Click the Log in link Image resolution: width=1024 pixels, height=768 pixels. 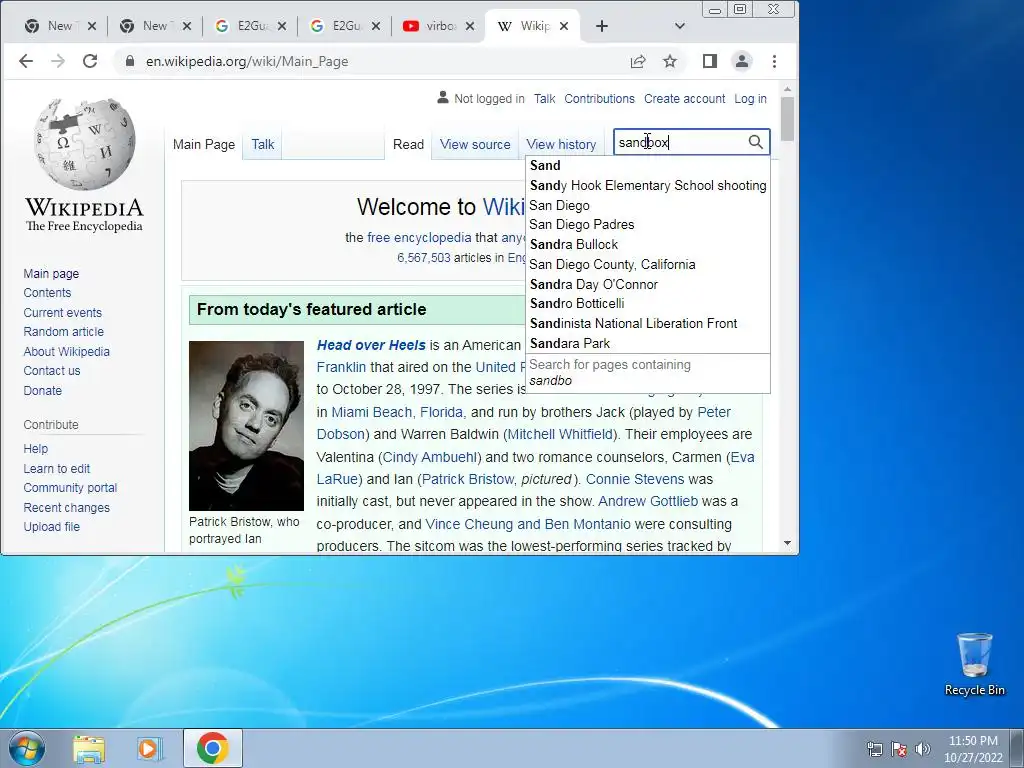pos(750,99)
